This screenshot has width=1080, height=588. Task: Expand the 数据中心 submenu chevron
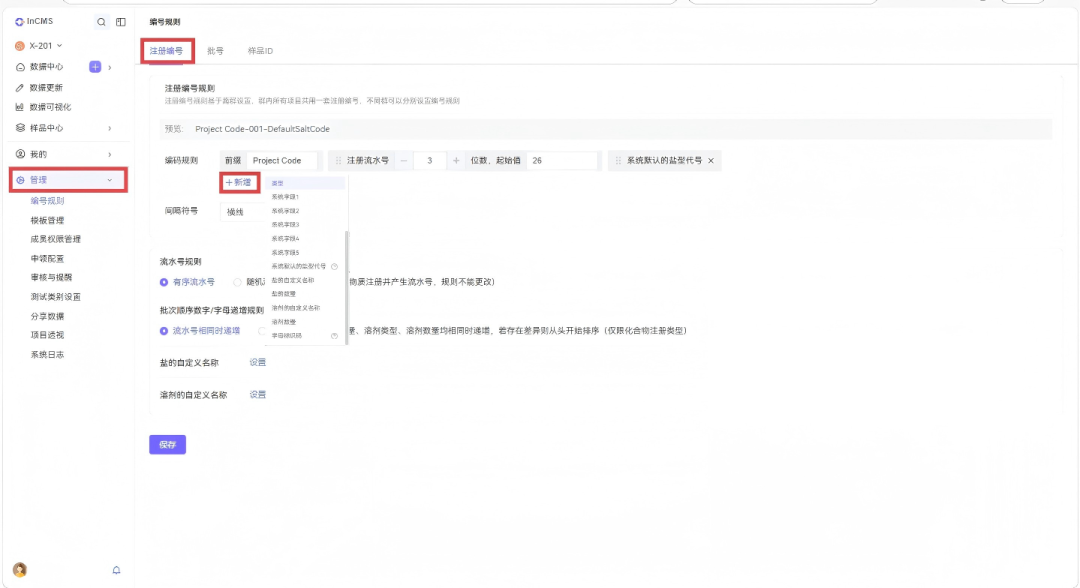110,67
